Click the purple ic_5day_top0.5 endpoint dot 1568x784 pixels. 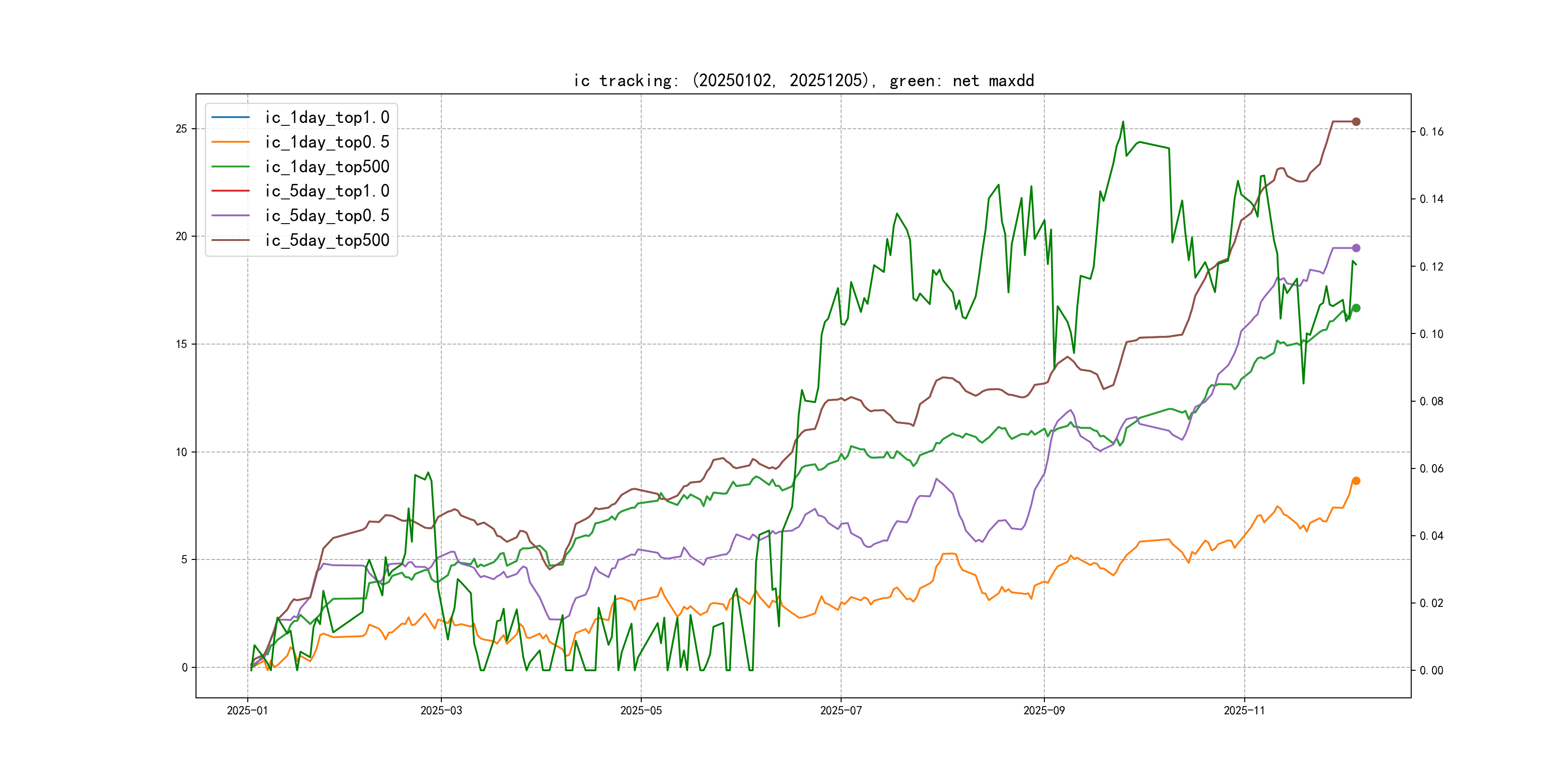[1356, 248]
